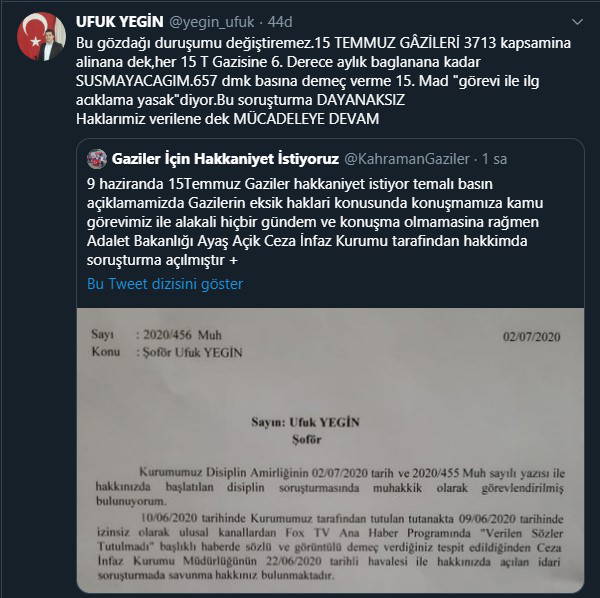Open quoted tweet text starting 9 haziranda

(x=315, y=222)
